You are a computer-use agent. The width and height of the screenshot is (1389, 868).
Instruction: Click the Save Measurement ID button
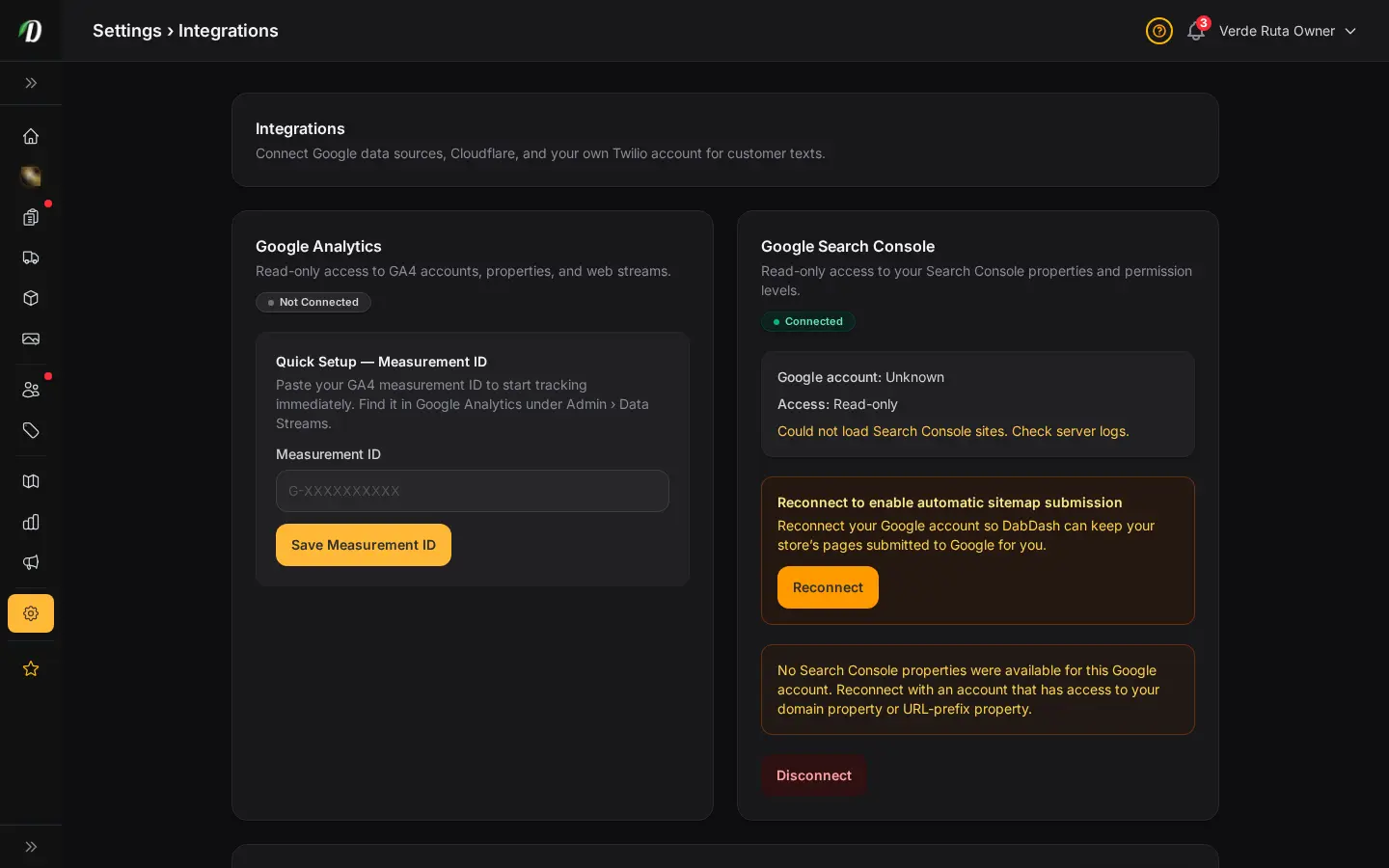[364, 545]
